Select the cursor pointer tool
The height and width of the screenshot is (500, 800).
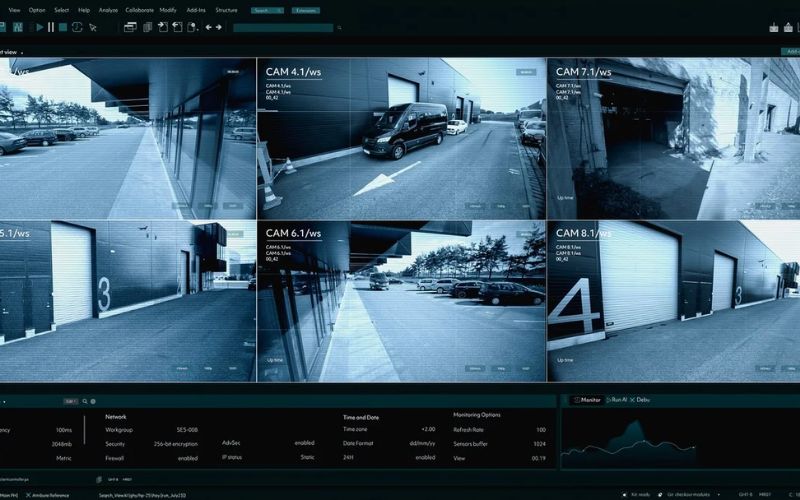(x=92, y=27)
